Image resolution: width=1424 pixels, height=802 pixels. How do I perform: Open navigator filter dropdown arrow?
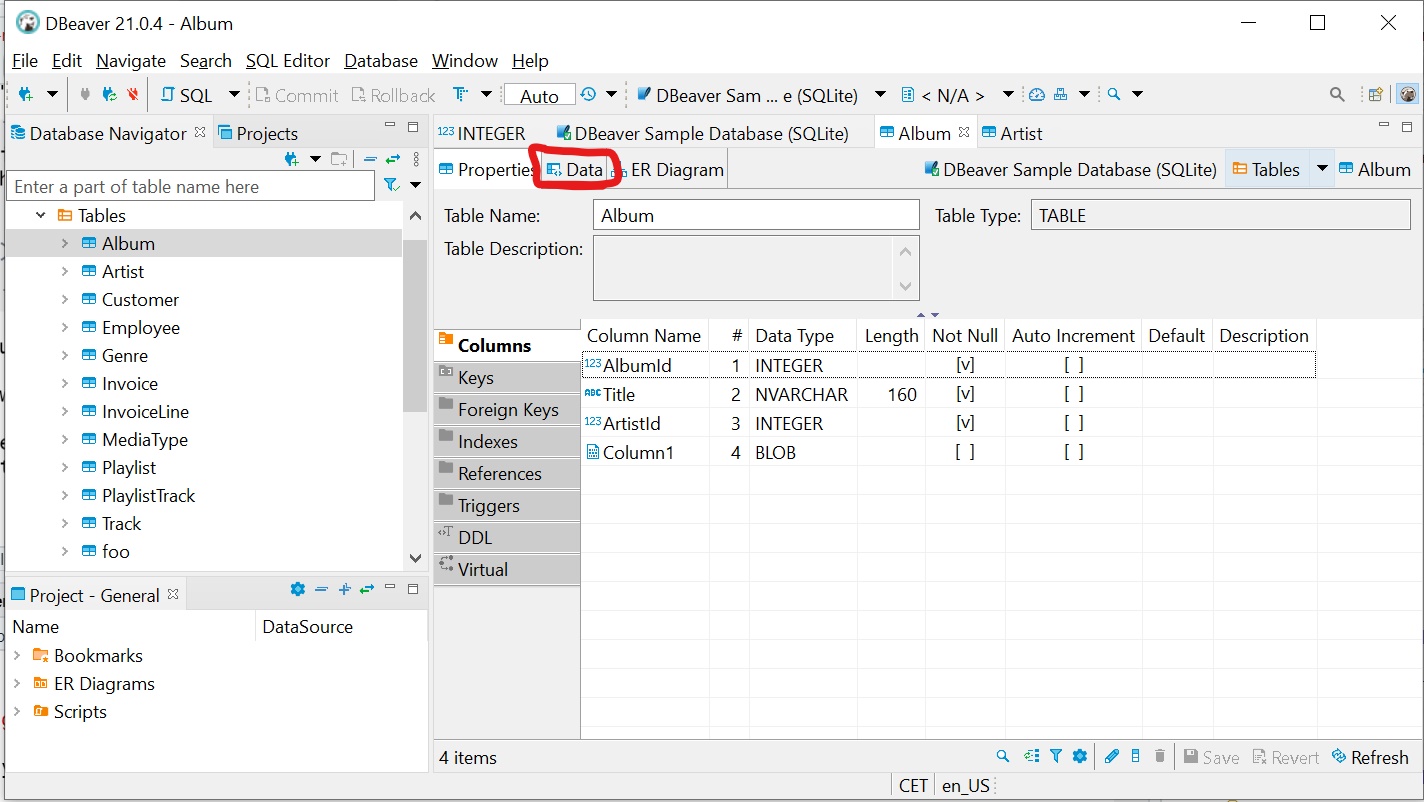tap(415, 186)
